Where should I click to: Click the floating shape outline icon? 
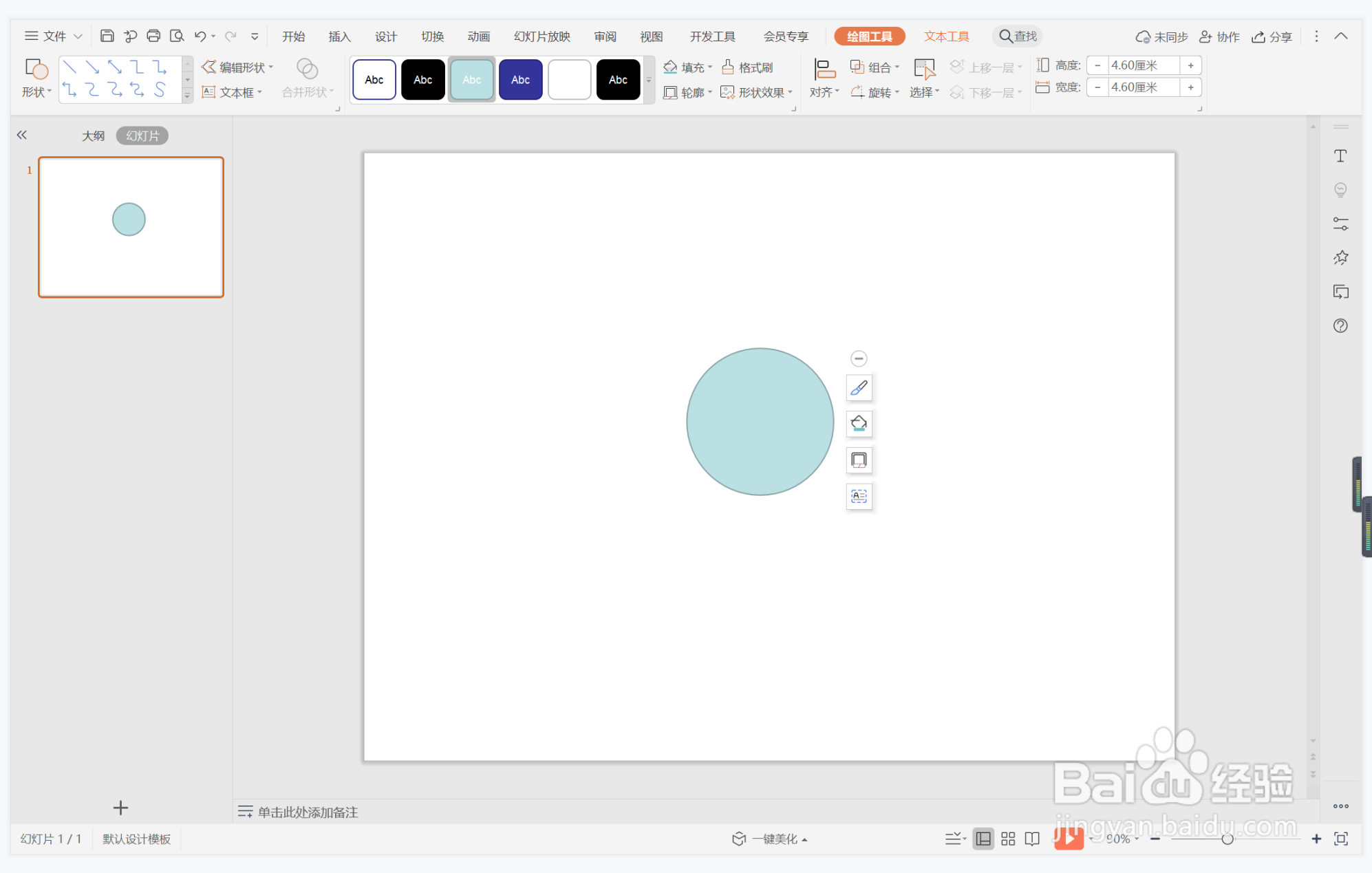click(x=859, y=460)
